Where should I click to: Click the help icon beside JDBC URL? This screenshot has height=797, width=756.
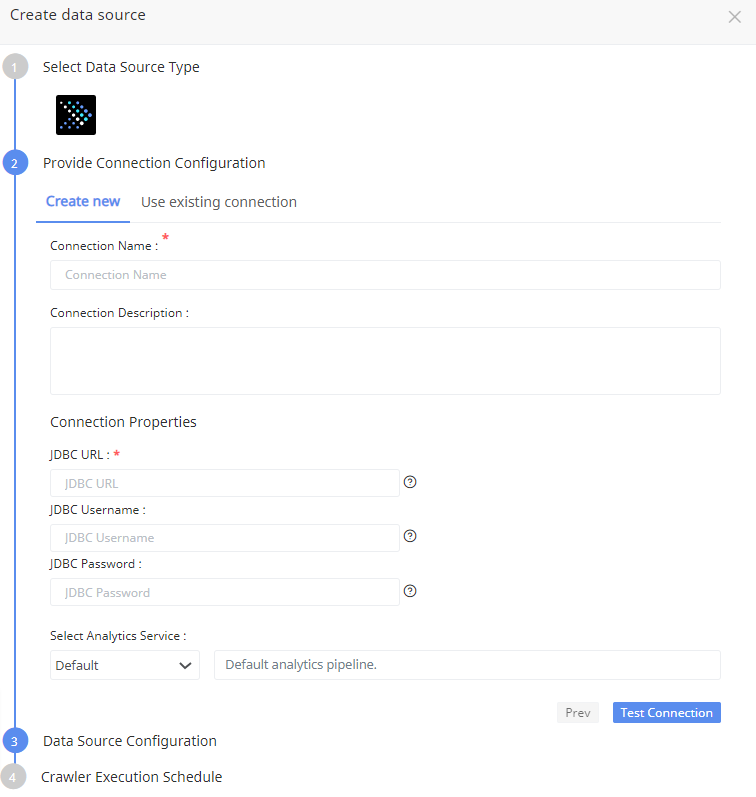[410, 482]
